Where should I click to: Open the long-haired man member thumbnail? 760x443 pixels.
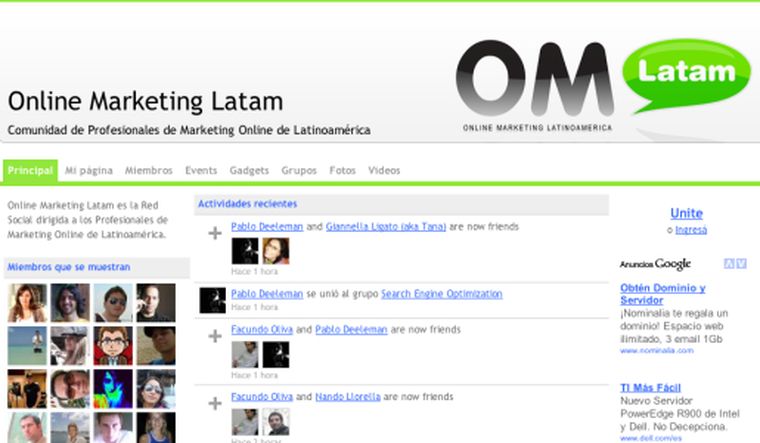[70, 303]
